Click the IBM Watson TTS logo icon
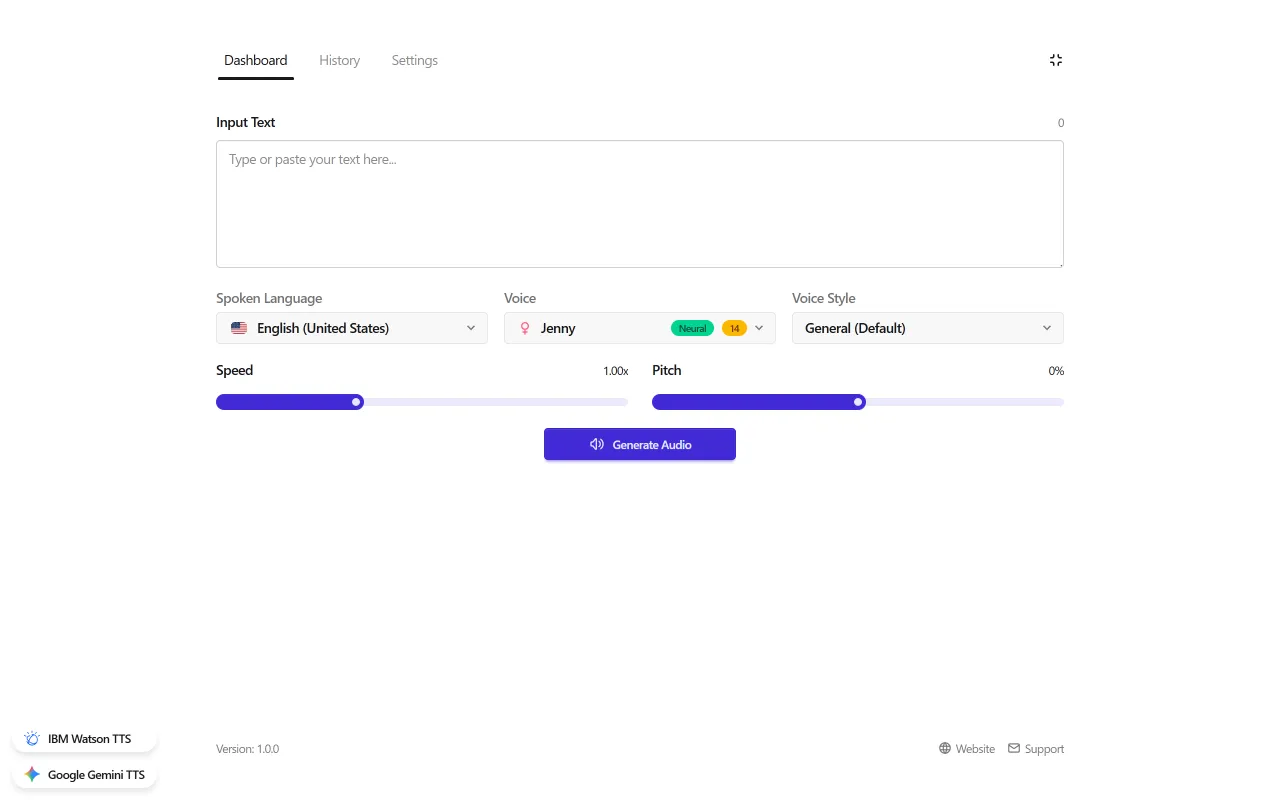This screenshot has width=1280, height=800. [x=32, y=739]
